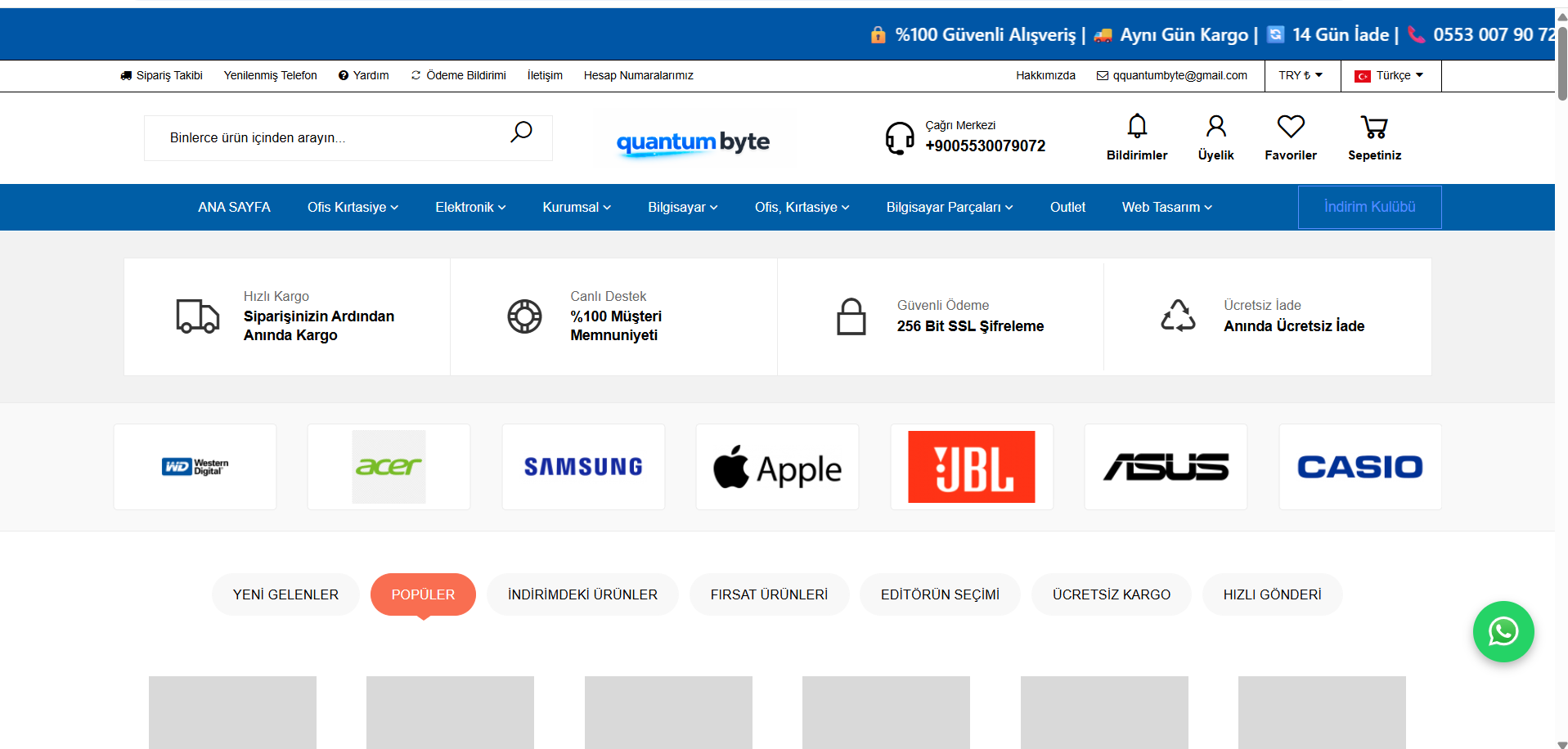Select the İNDİRİMDEKİ ÜRÜNLER tab
Image resolution: width=1568 pixels, height=749 pixels.
pos(582,594)
